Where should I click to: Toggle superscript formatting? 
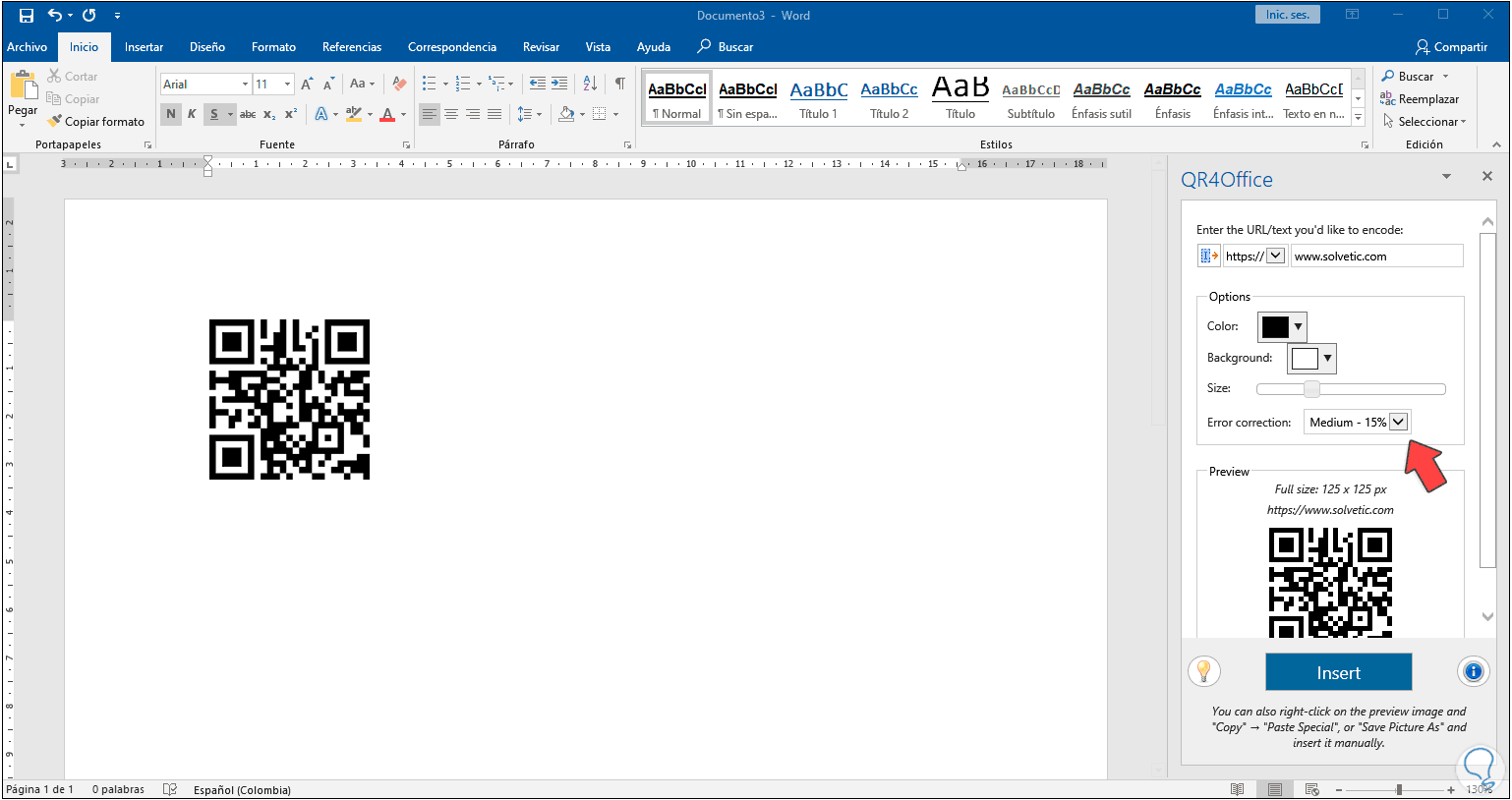(x=290, y=115)
